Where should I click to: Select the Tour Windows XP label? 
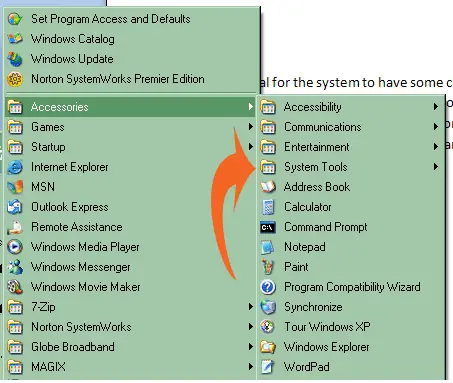(x=327, y=327)
